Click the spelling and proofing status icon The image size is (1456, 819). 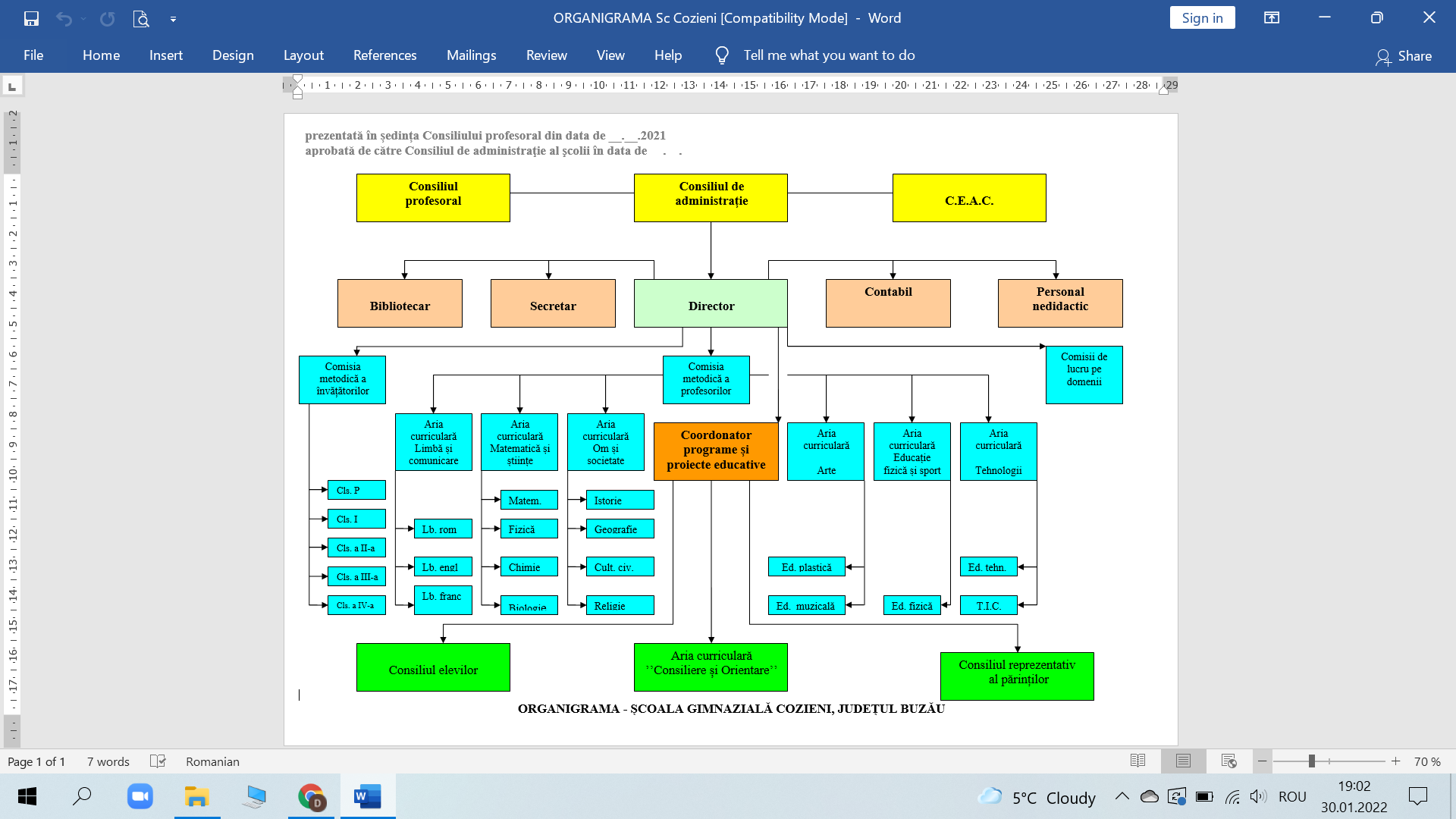158,761
